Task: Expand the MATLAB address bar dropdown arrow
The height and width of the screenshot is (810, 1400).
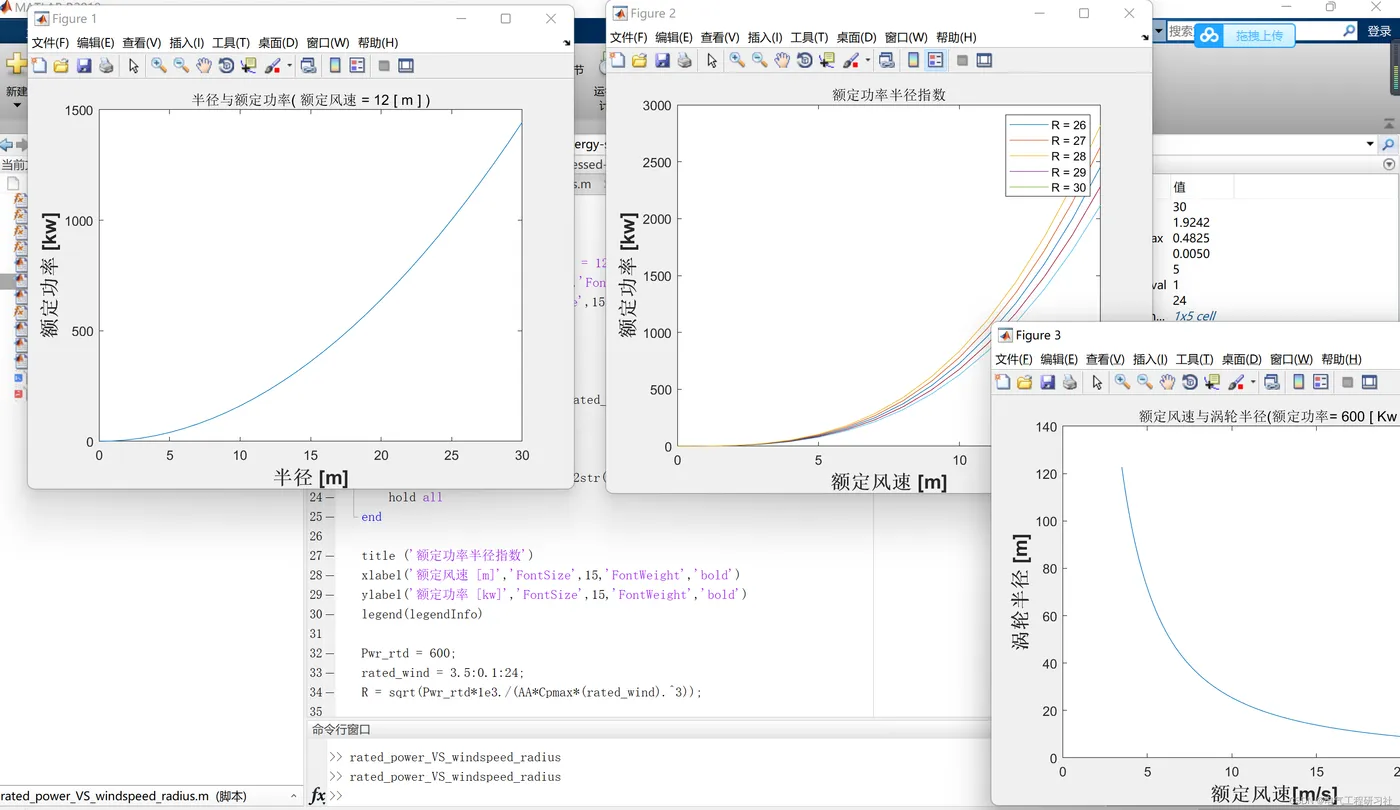Action: tap(1370, 144)
